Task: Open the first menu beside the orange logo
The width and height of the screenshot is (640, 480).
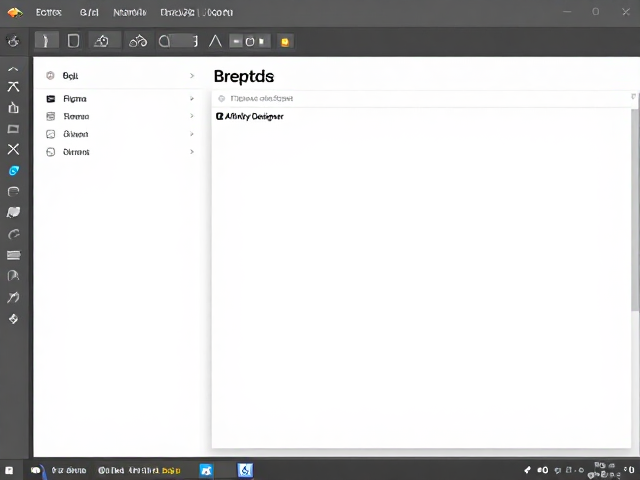Action: coord(49,13)
